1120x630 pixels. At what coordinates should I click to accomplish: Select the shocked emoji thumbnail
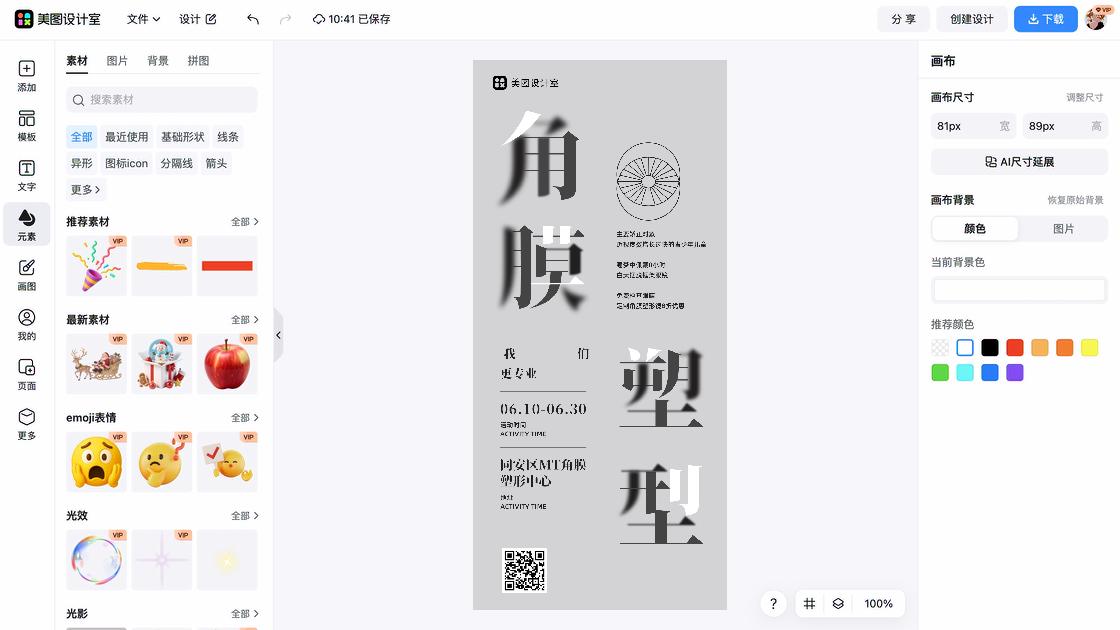pyautogui.click(x=96, y=461)
